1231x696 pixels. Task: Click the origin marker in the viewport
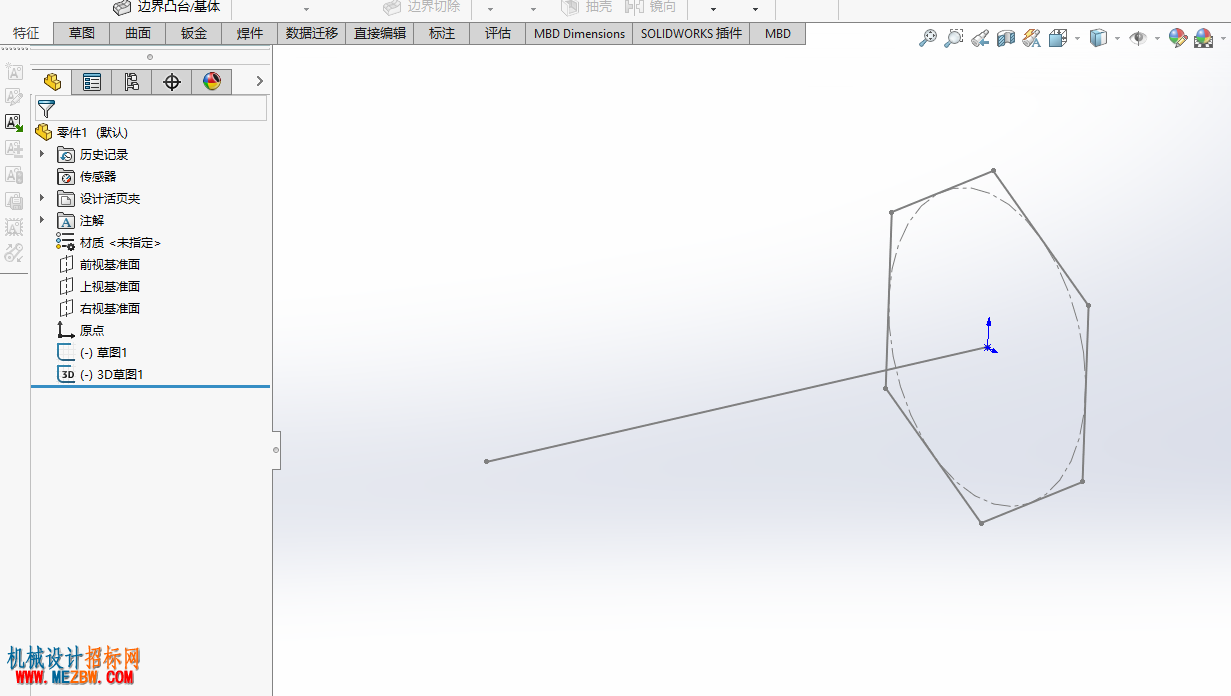click(988, 347)
